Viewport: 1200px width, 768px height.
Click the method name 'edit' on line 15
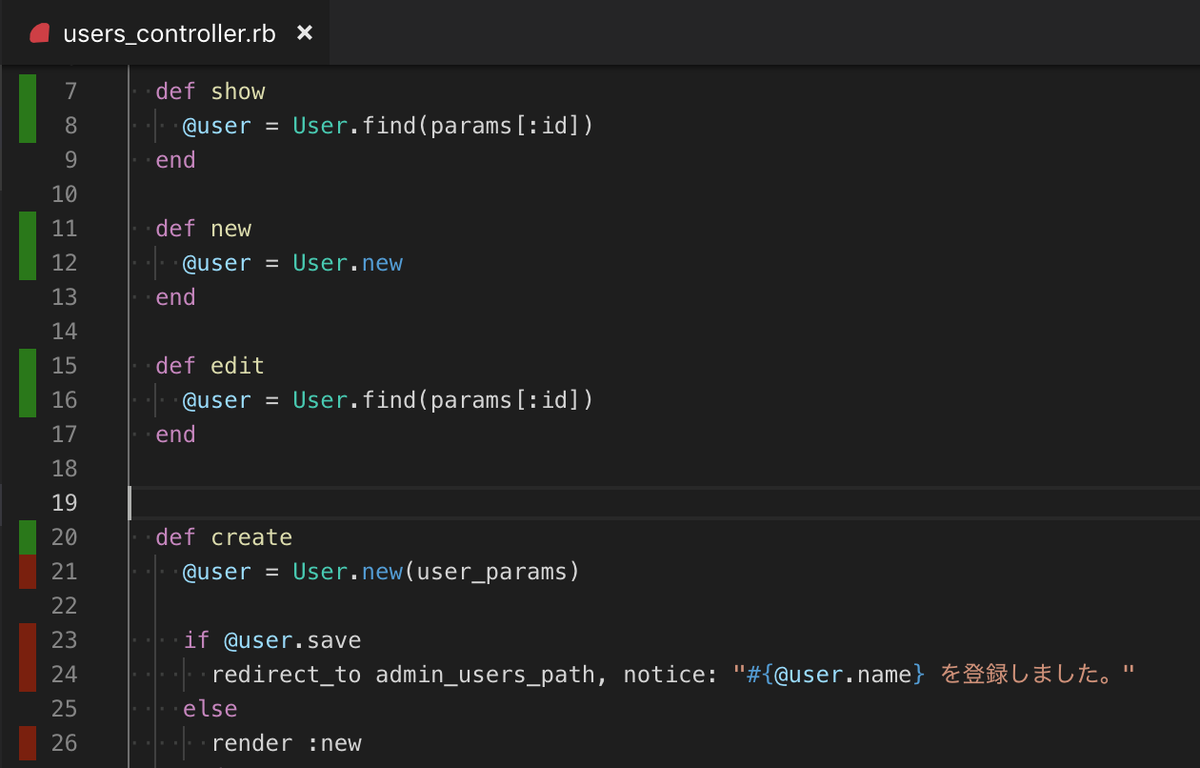click(238, 366)
